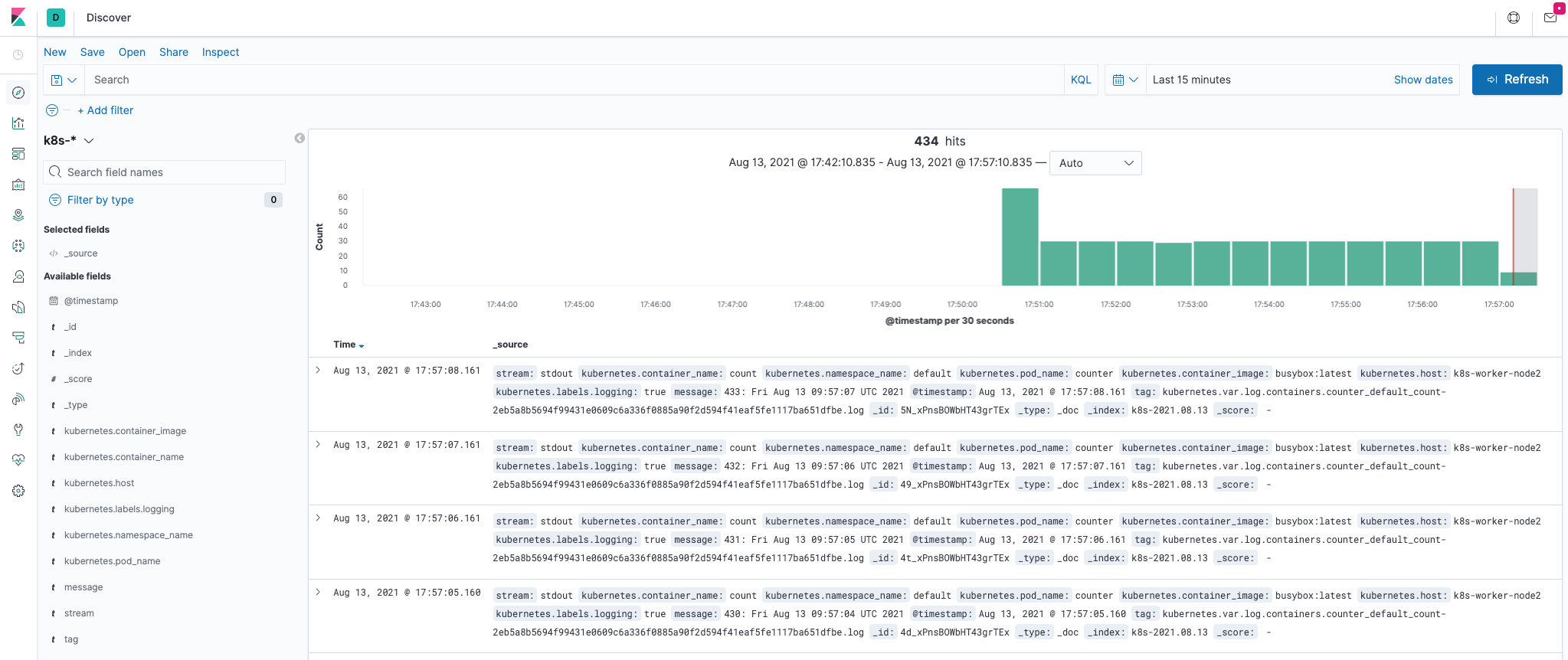Click the Discover breadcrumb title

tap(109, 18)
